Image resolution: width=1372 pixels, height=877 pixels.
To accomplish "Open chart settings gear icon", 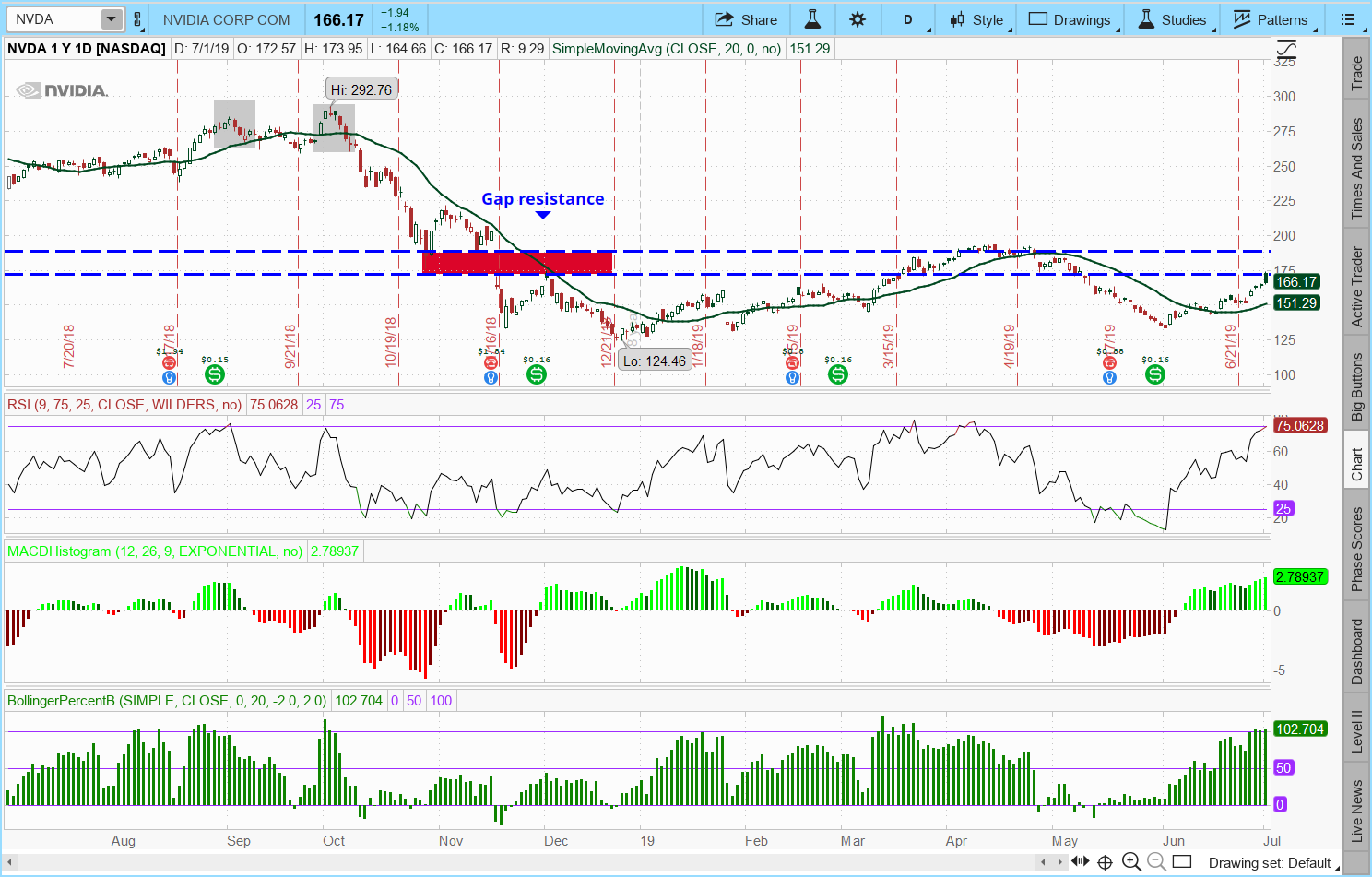I will pos(857,19).
